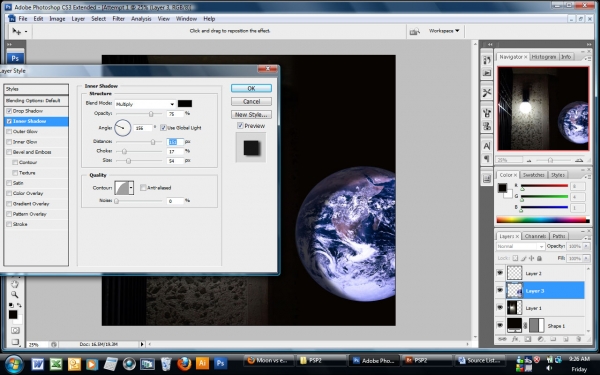This screenshot has height=375, width=600.
Task: Enable the Stroke checkbox
Action: pos(9,224)
